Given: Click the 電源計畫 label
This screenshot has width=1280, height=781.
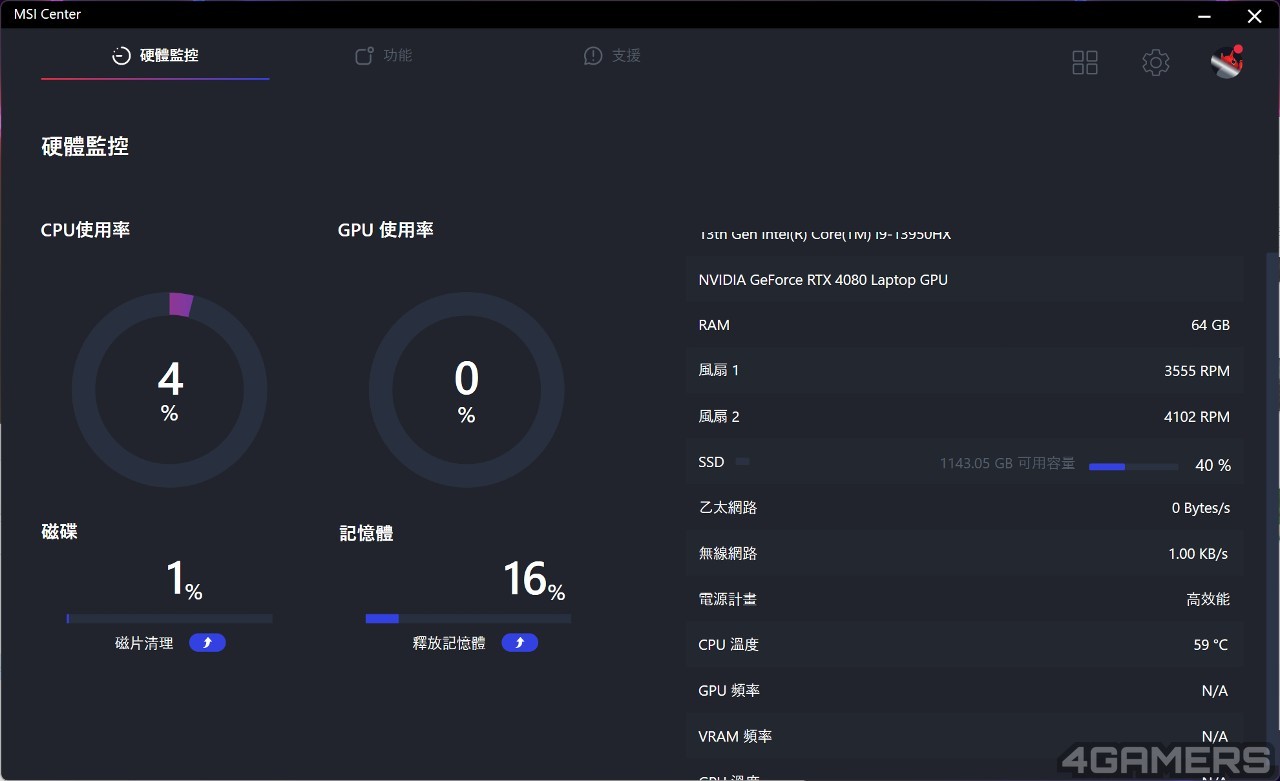Looking at the screenshot, I should tap(727, 599).
